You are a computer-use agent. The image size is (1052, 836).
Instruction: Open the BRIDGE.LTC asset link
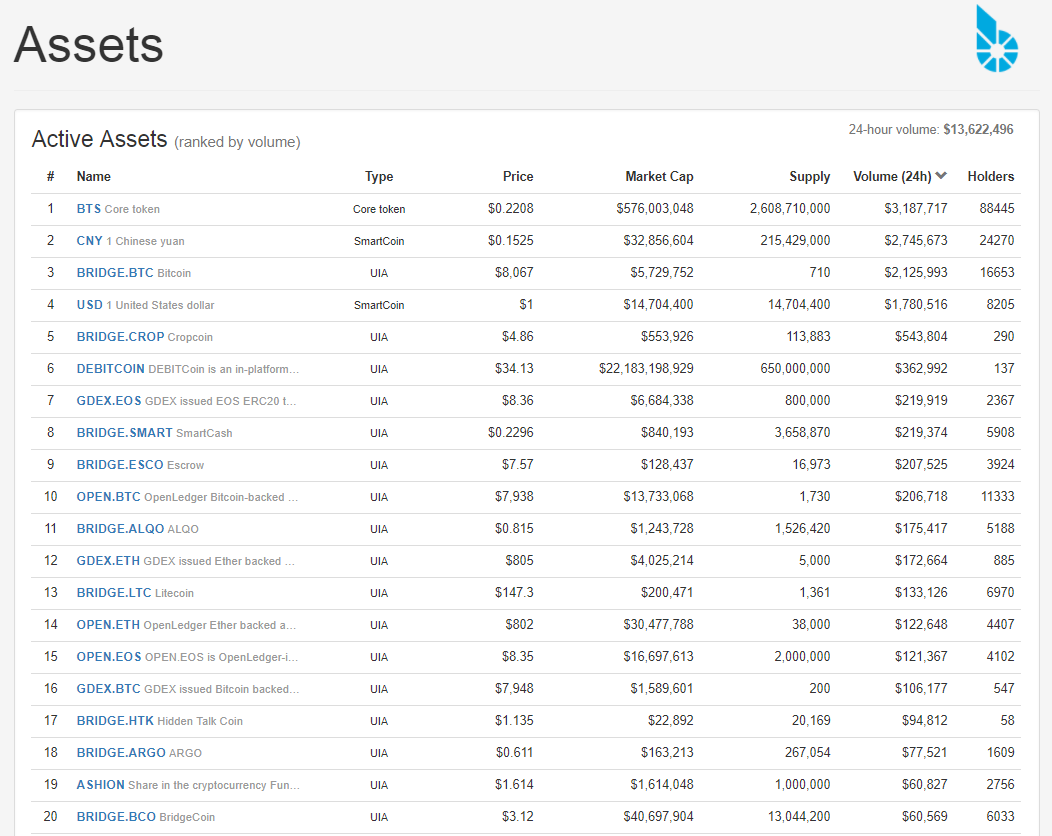(113, 592)
